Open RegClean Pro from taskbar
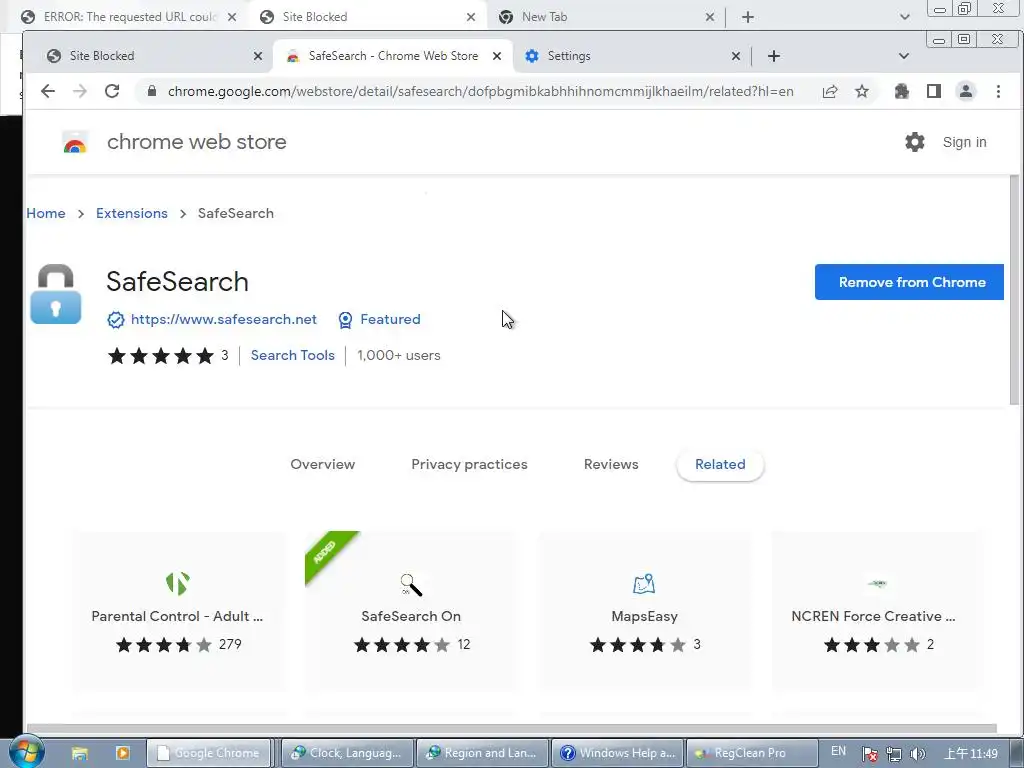Image resolution: width=1024 pixels, height=768 pixels. point(752,753)
